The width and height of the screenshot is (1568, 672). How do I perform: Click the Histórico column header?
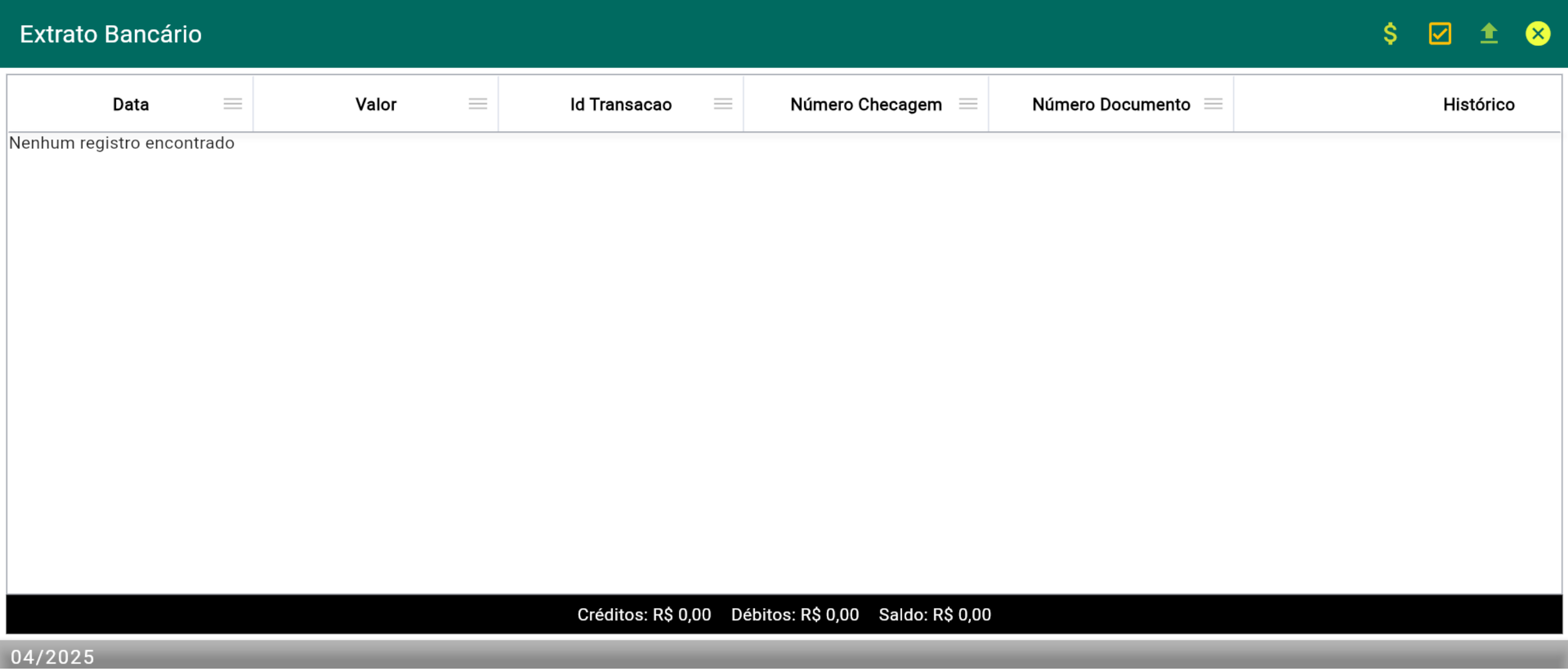pyautogui.click(x=1478, y=105)
